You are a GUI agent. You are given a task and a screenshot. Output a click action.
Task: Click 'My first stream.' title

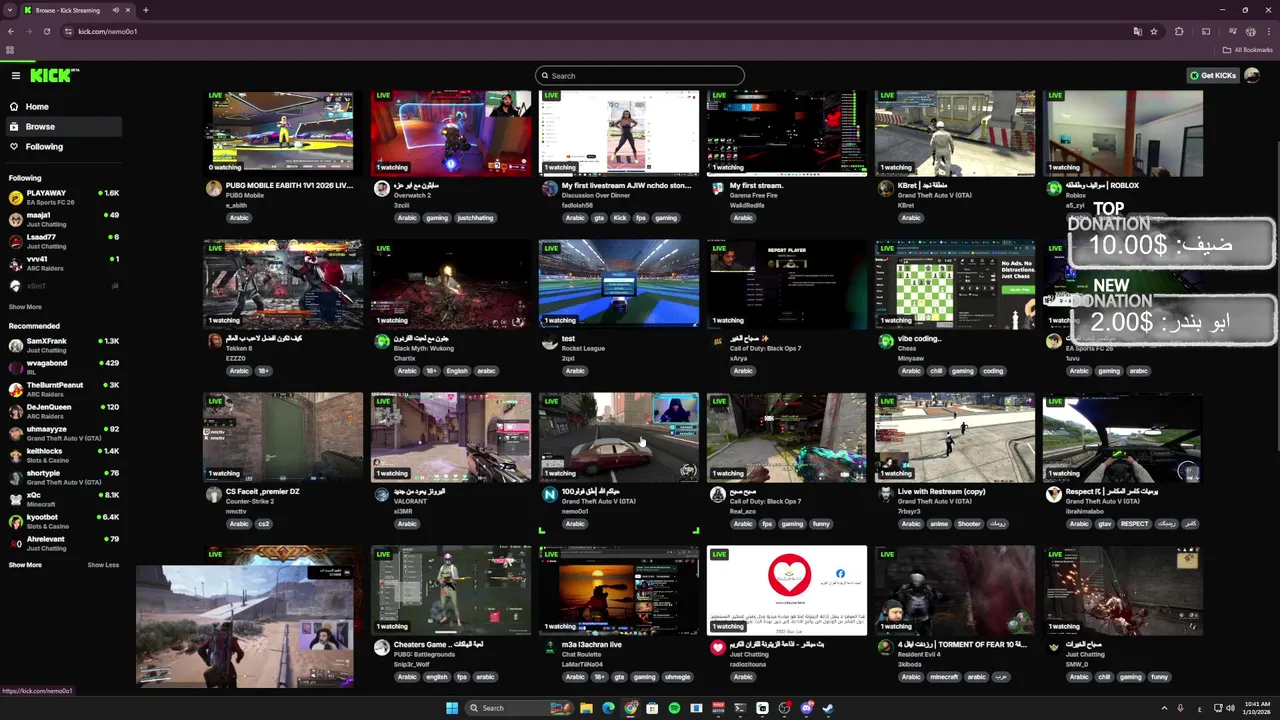tap(756, 185)
